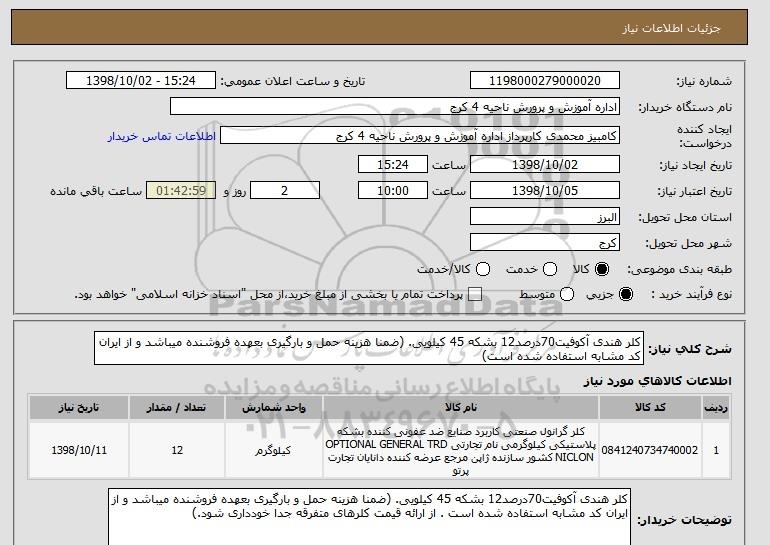The width and height of the screenshot is (770, 545).
Task: Select the متوسط purchase type radio
Action: pos(567,294)
